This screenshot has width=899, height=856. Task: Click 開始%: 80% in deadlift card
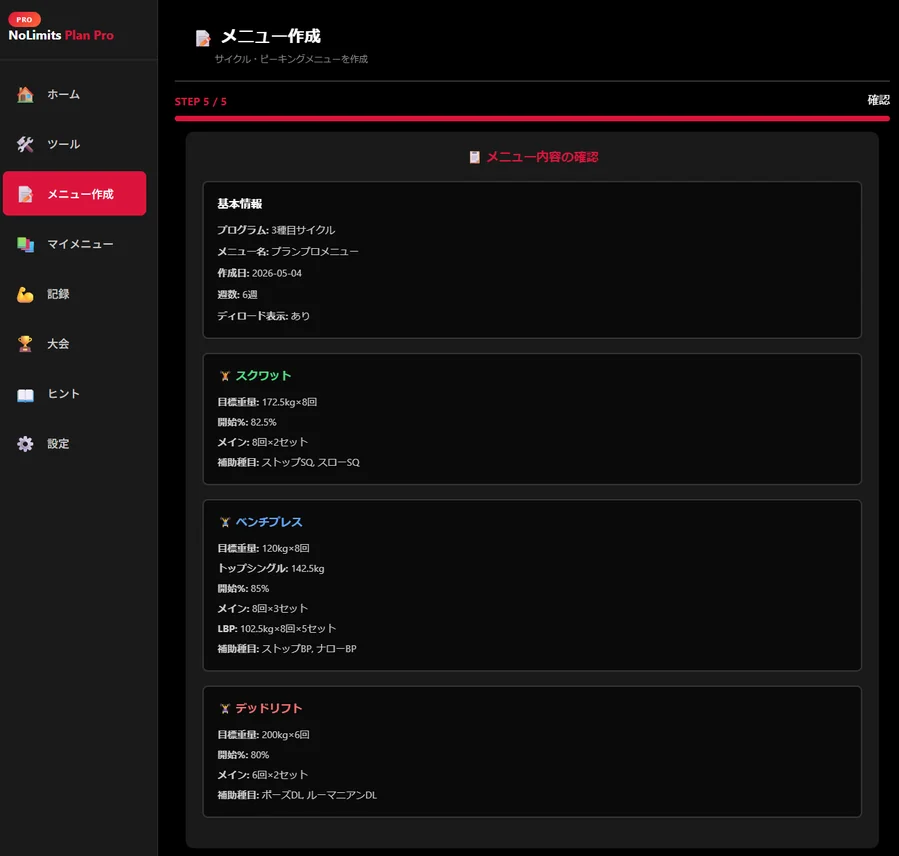[243, 755]
